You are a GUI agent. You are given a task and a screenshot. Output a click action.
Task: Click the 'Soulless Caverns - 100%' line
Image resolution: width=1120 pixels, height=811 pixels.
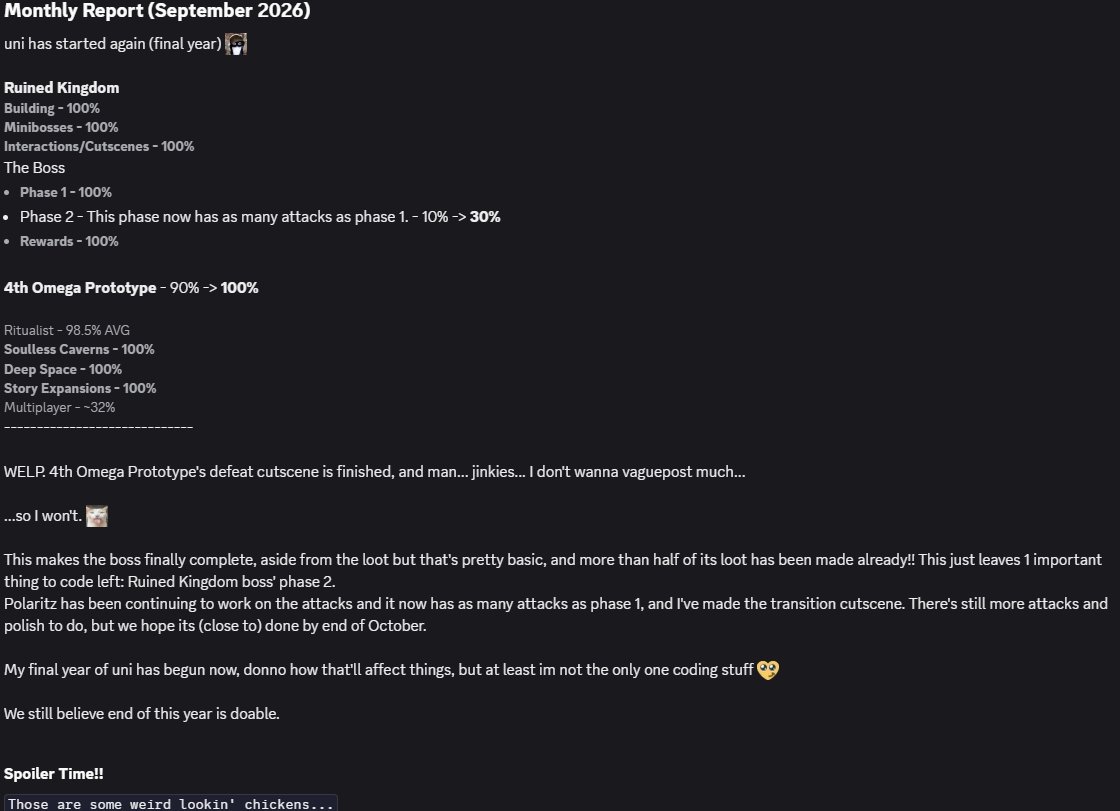79,349
